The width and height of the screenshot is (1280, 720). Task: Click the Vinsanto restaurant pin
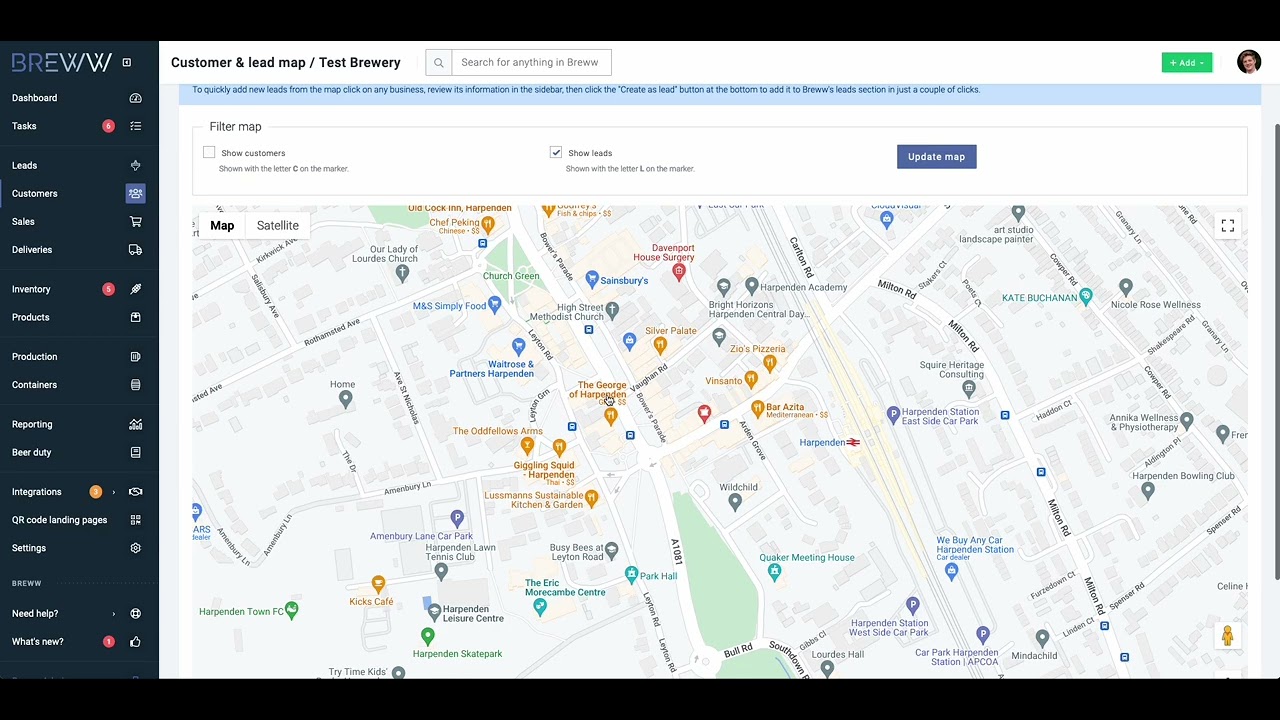[751, 380]
